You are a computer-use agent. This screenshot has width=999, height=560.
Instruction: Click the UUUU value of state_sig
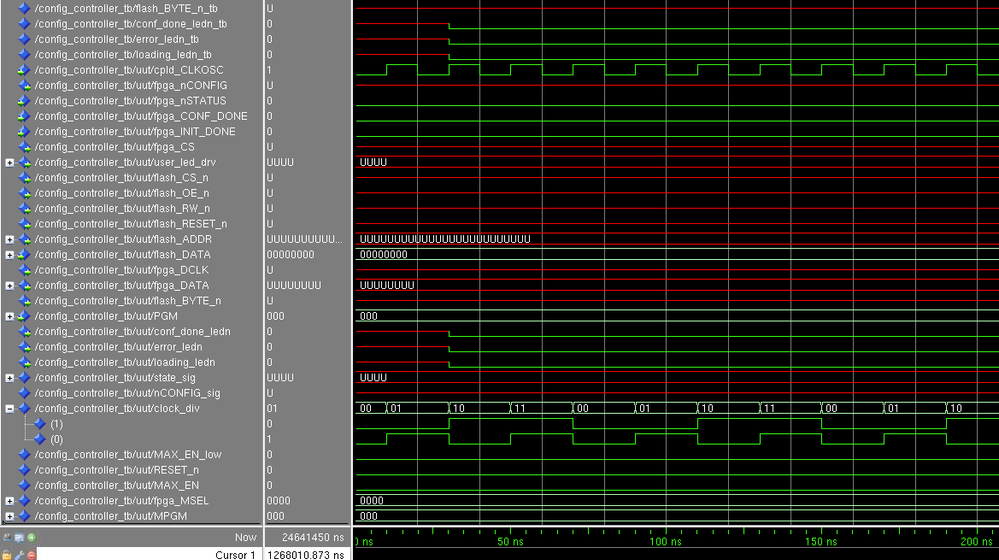point(280,378)
